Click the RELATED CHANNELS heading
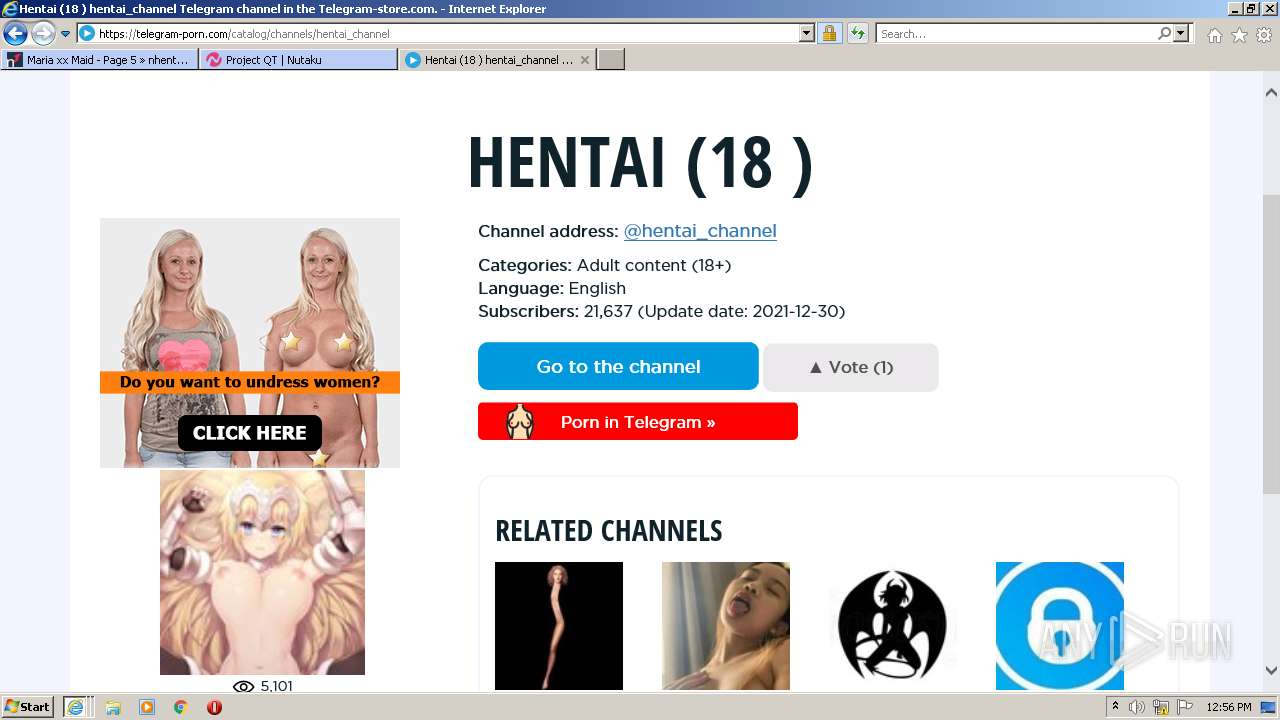Viewport: 1280px width, 720px height. click(609, 530)
